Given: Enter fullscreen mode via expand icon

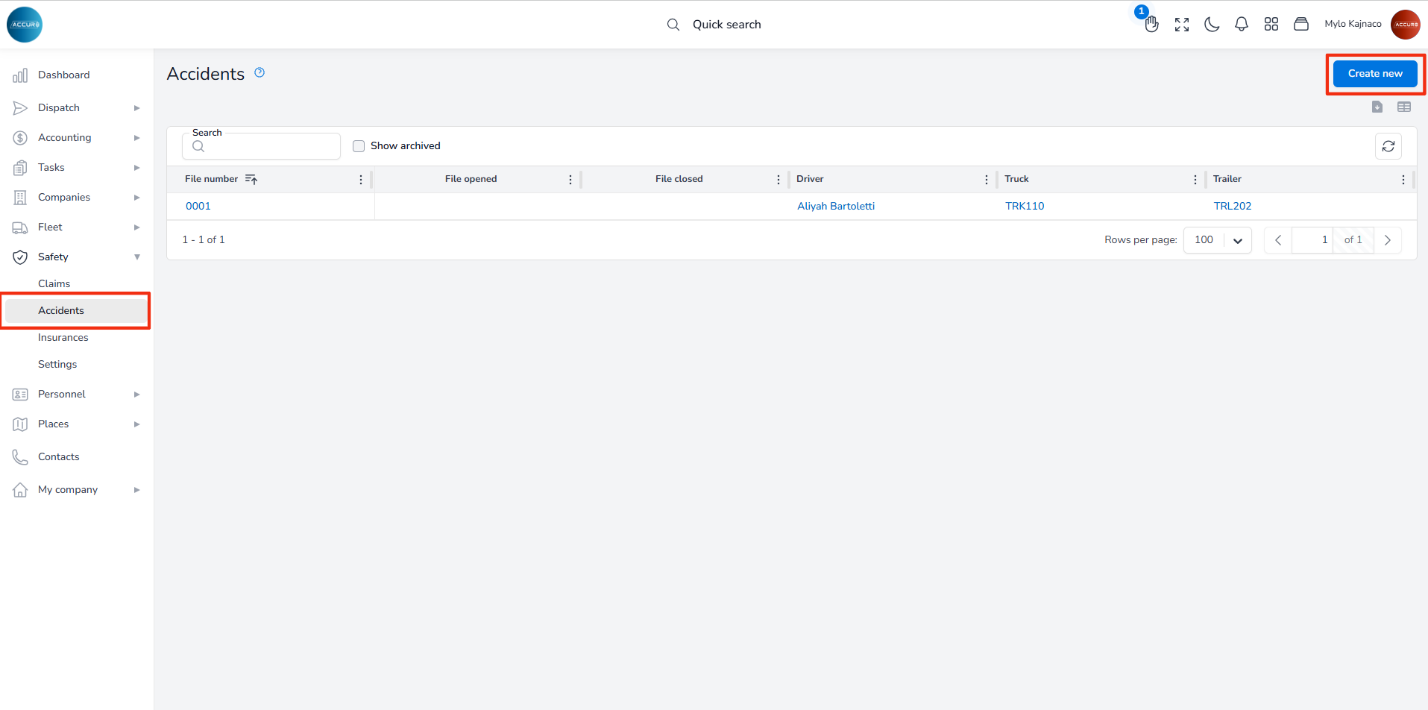Looking at the screenshot, I should coord(1181,24).
